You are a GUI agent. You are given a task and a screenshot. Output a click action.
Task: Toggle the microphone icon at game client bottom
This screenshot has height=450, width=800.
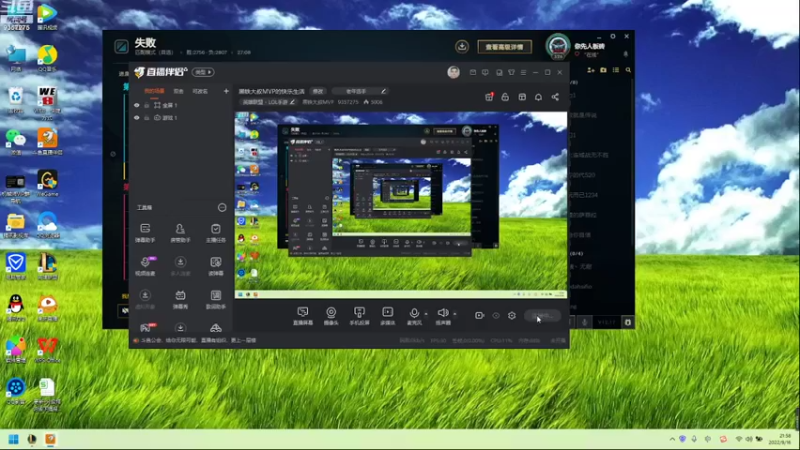[585, 322]
